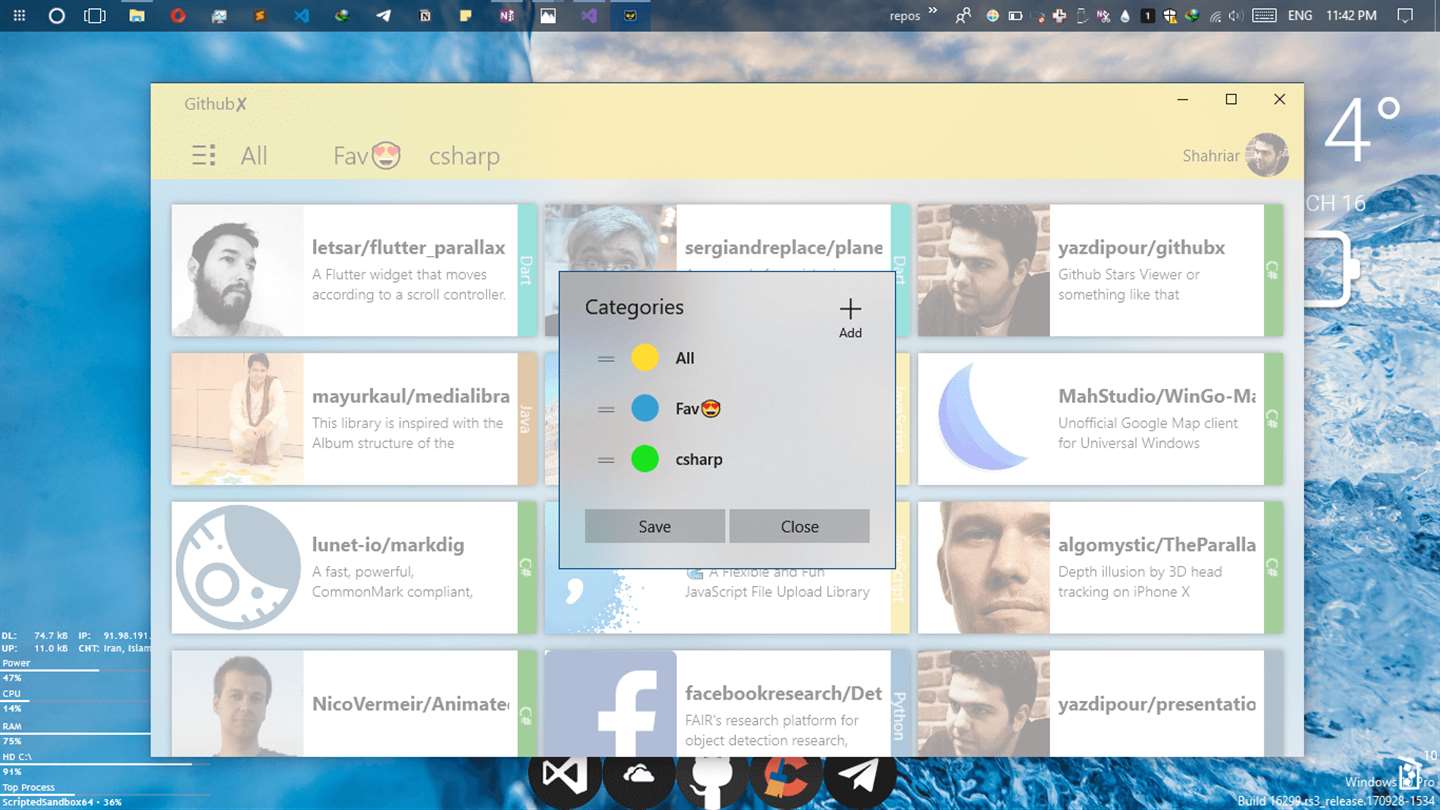Viewport: 1440px width, 810px height.
Task: Close the categories dialog
Action: pos(800,526)
